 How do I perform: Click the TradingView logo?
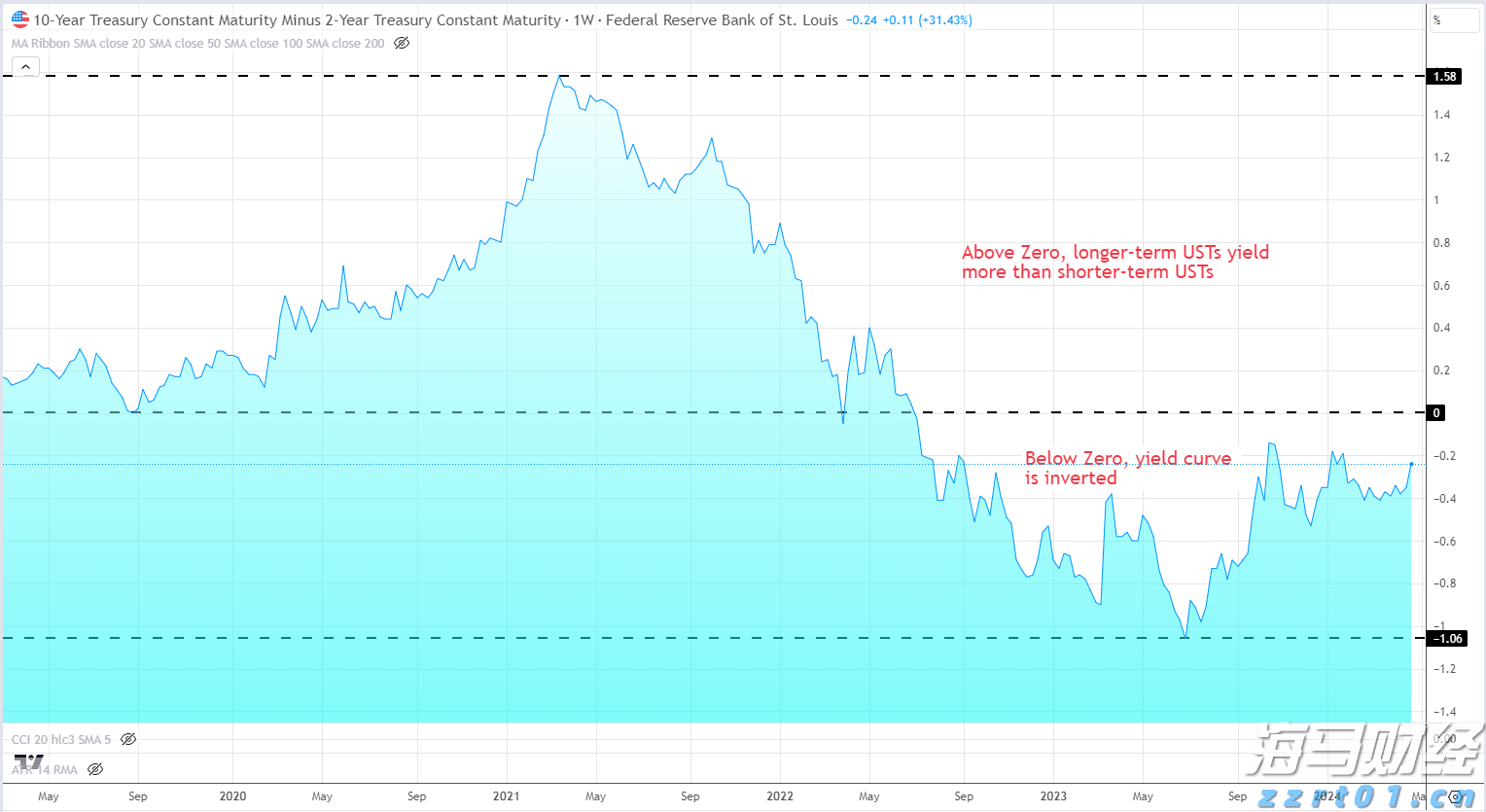coord(29,762)
